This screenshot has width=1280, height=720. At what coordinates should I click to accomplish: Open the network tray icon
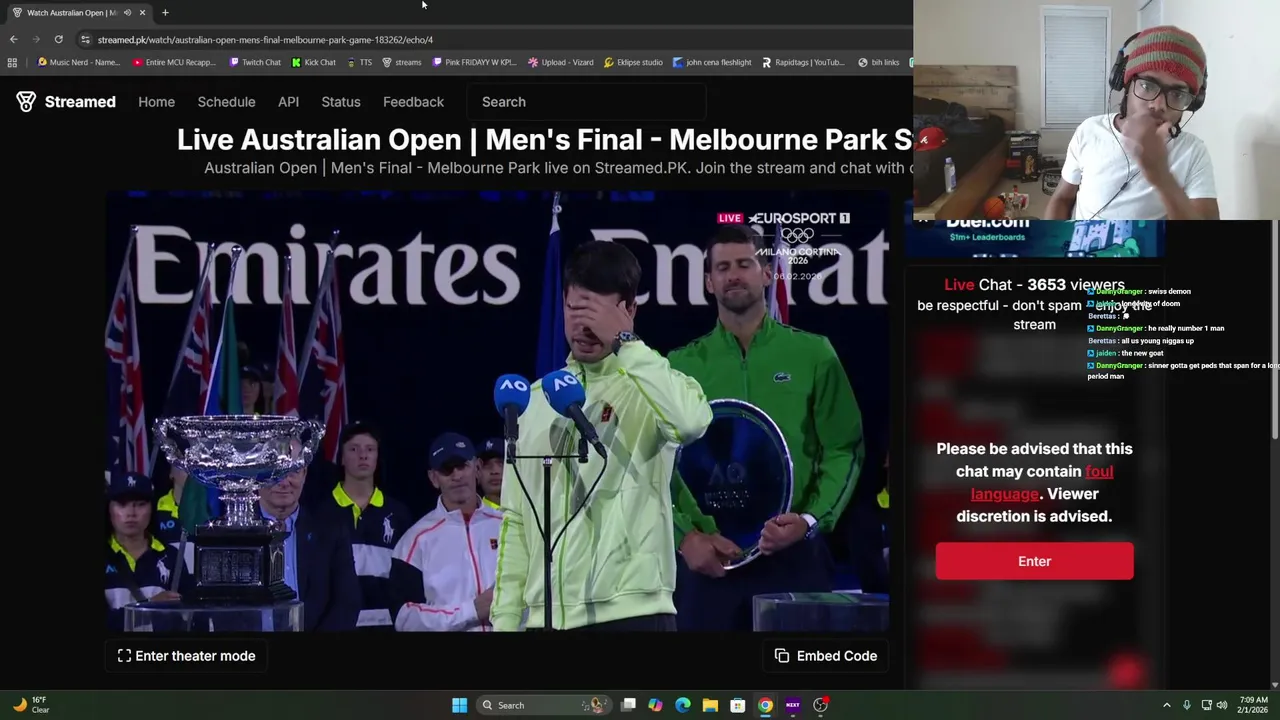click(x=1207, y=705)
